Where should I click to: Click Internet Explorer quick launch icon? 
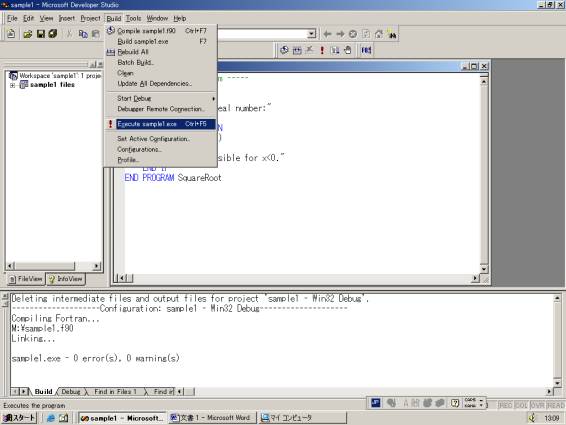[x=51, y=418]
